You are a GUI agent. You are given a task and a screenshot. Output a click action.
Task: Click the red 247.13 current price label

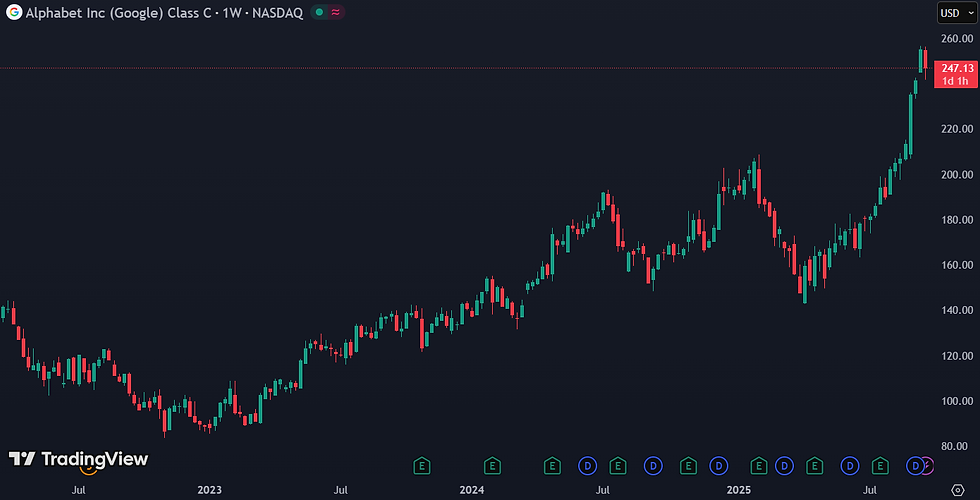[x=956, y=68]
